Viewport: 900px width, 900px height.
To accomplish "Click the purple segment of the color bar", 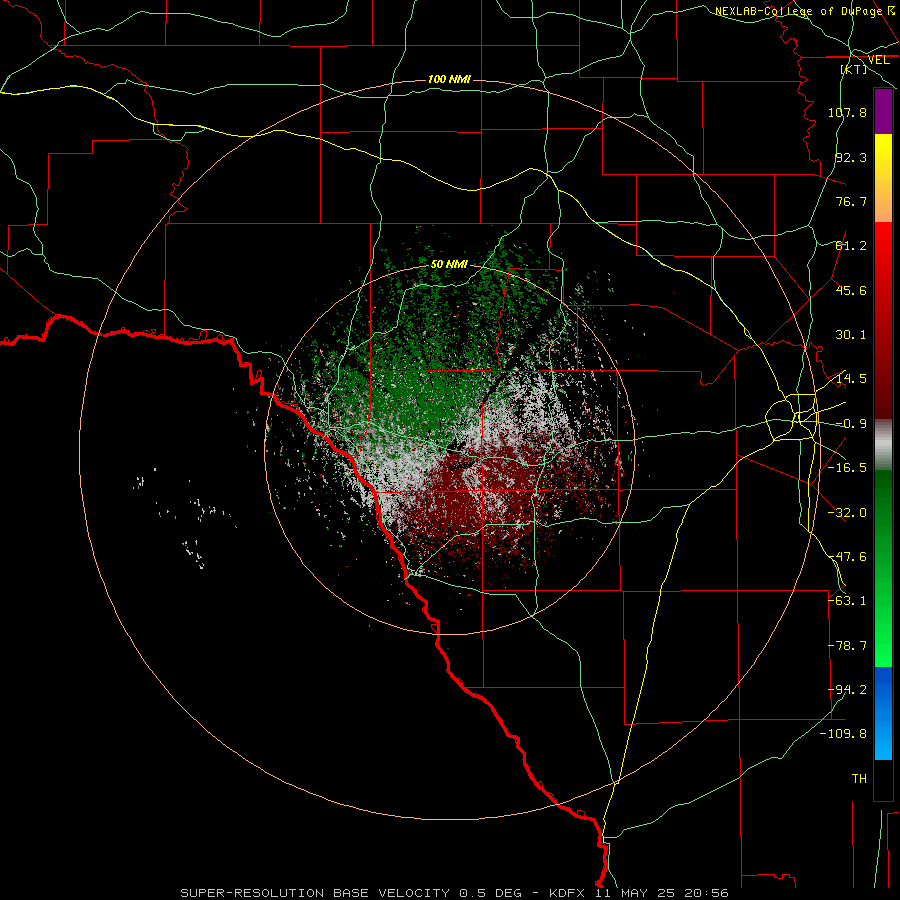I will (x=883, y=111).
